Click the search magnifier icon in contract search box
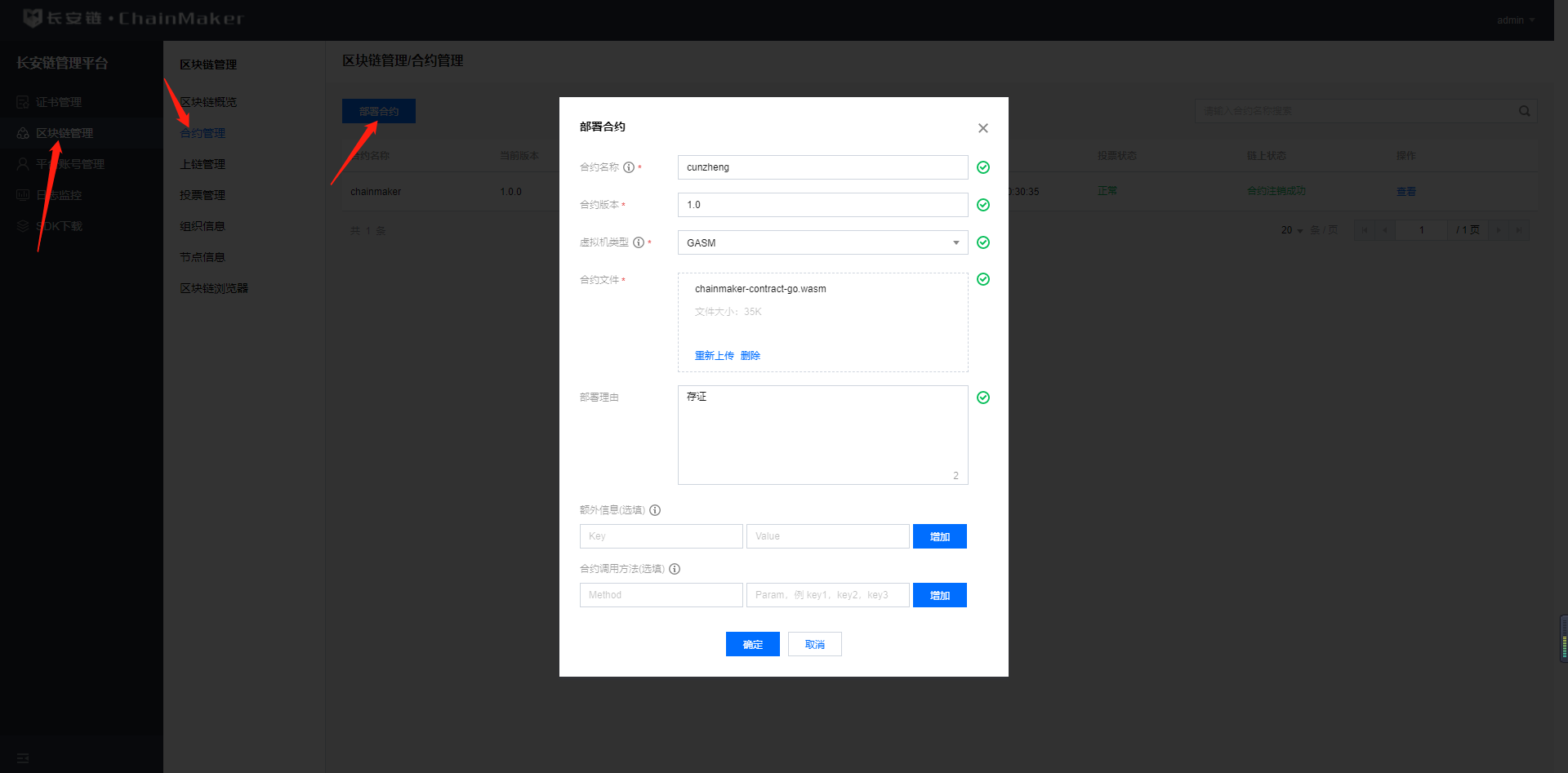 tap(1524, 111)
